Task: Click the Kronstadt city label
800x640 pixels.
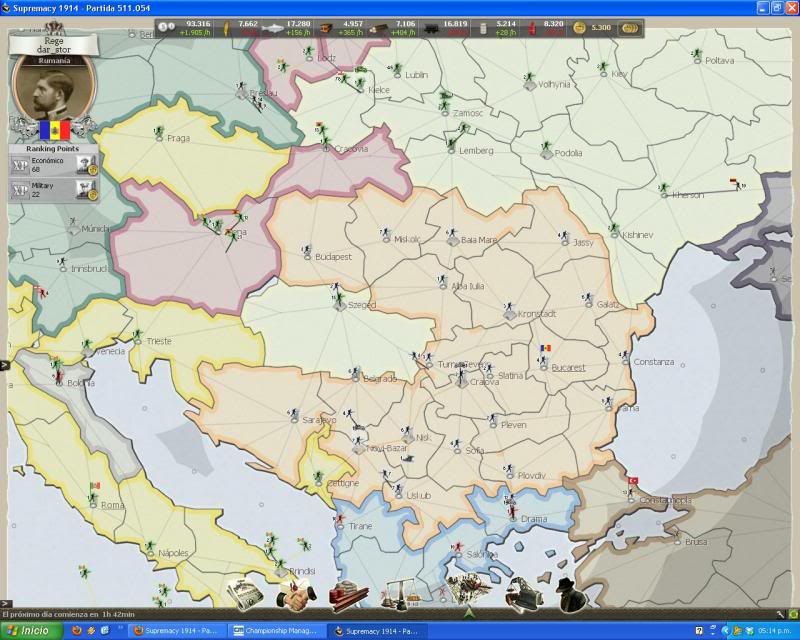Action: click(x=537, y=314)
